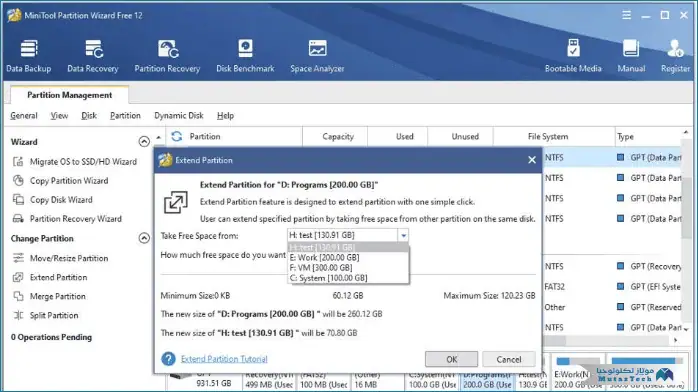Create Bootable Media
Screen dimensions: 698x392
pyautogui.click(x=573, y=56)
